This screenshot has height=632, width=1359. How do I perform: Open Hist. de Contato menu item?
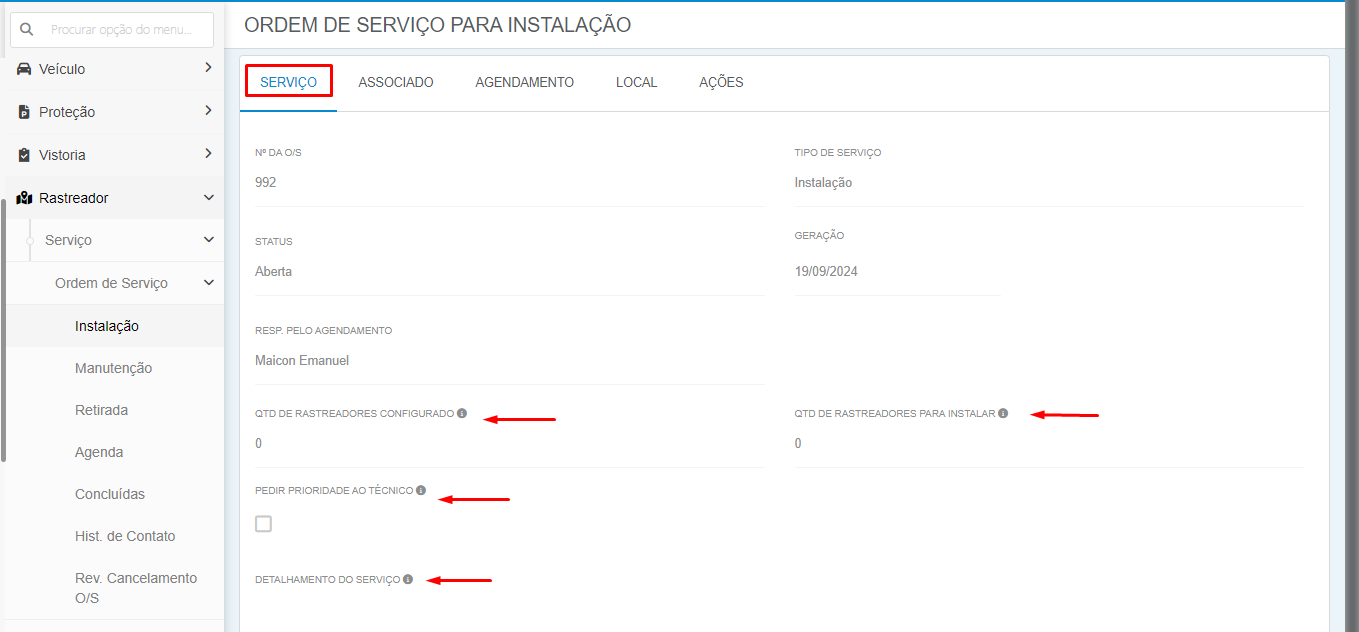coord(125,536)
